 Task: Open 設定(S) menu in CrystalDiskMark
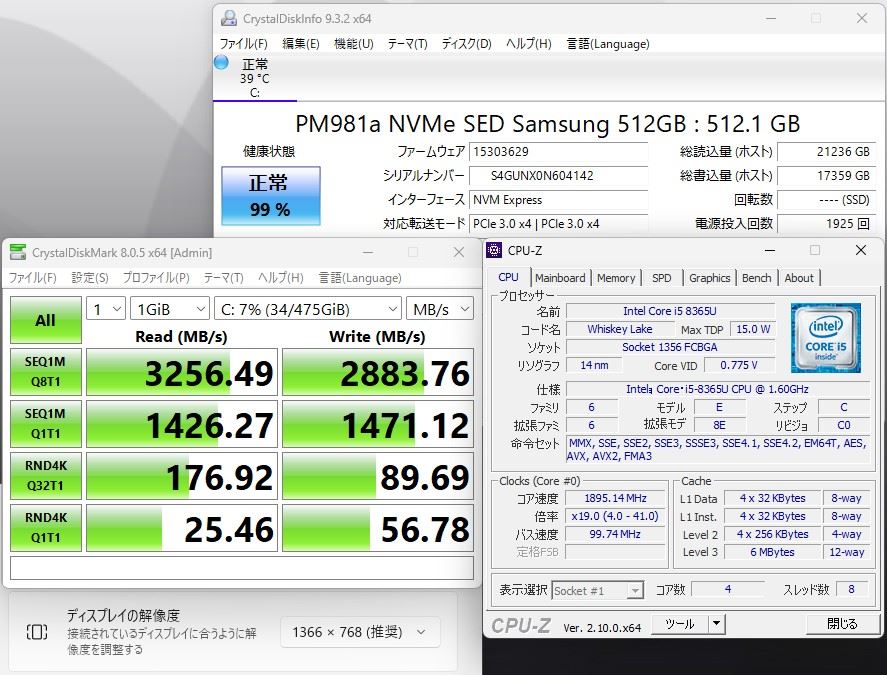tap(90, 278)
